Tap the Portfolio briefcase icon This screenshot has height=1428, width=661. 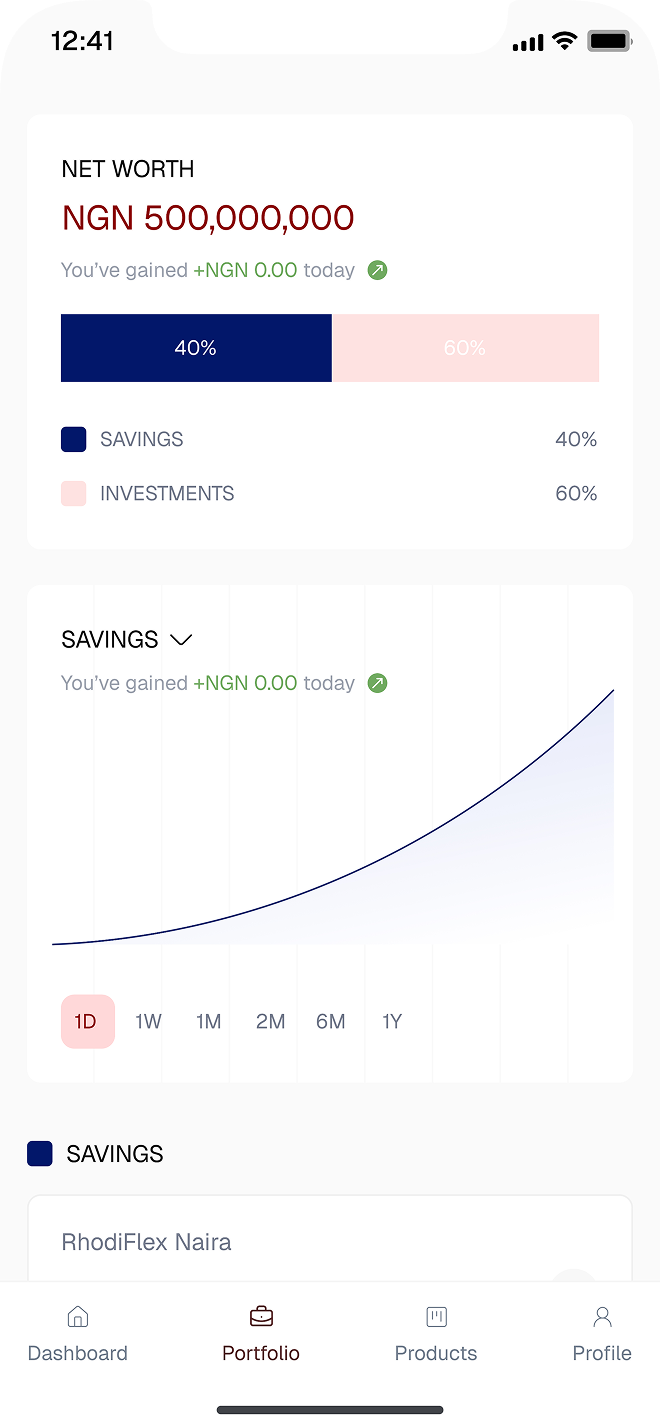261,1316
